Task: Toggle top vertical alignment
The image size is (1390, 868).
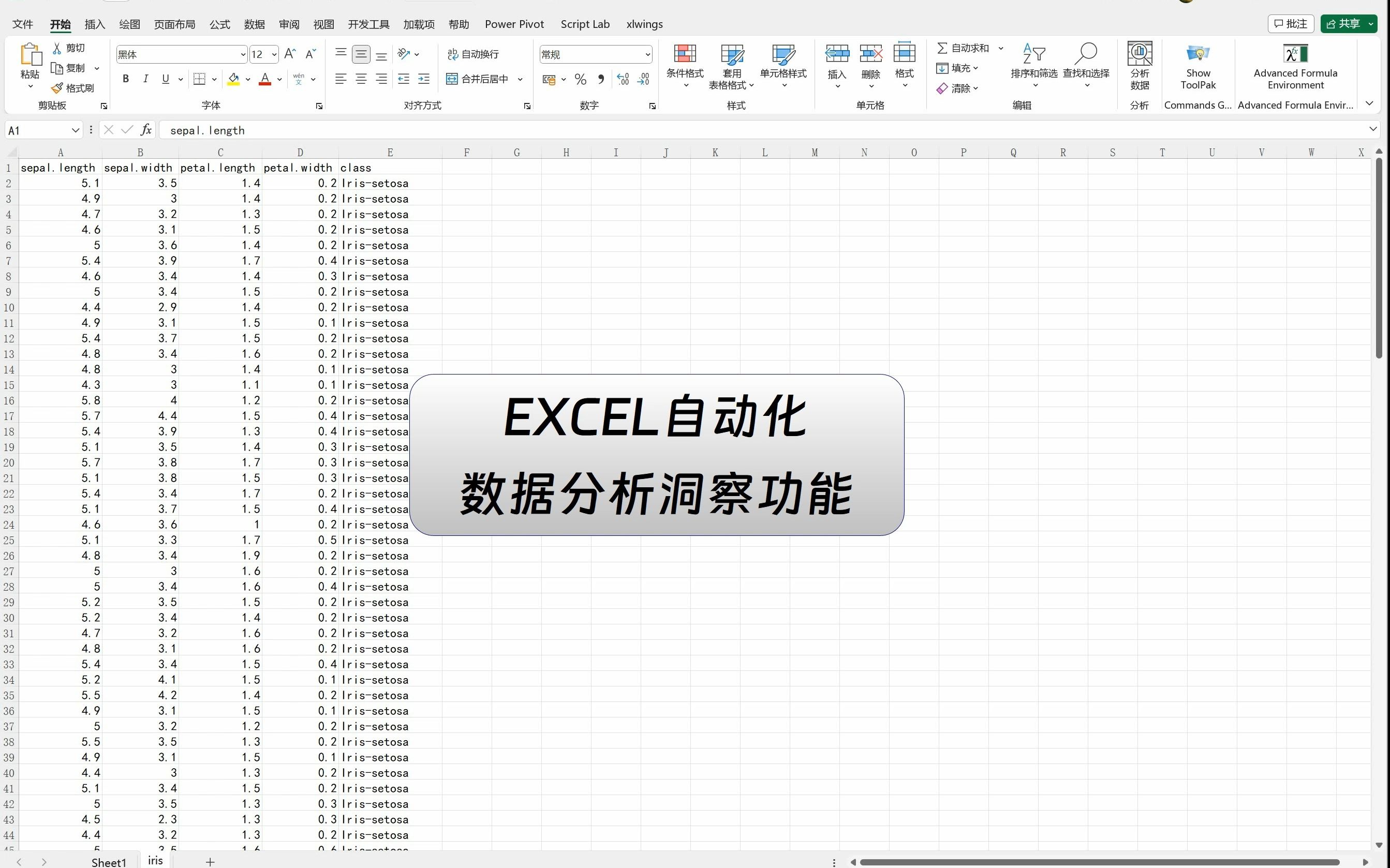Action: tap(341, 54)
